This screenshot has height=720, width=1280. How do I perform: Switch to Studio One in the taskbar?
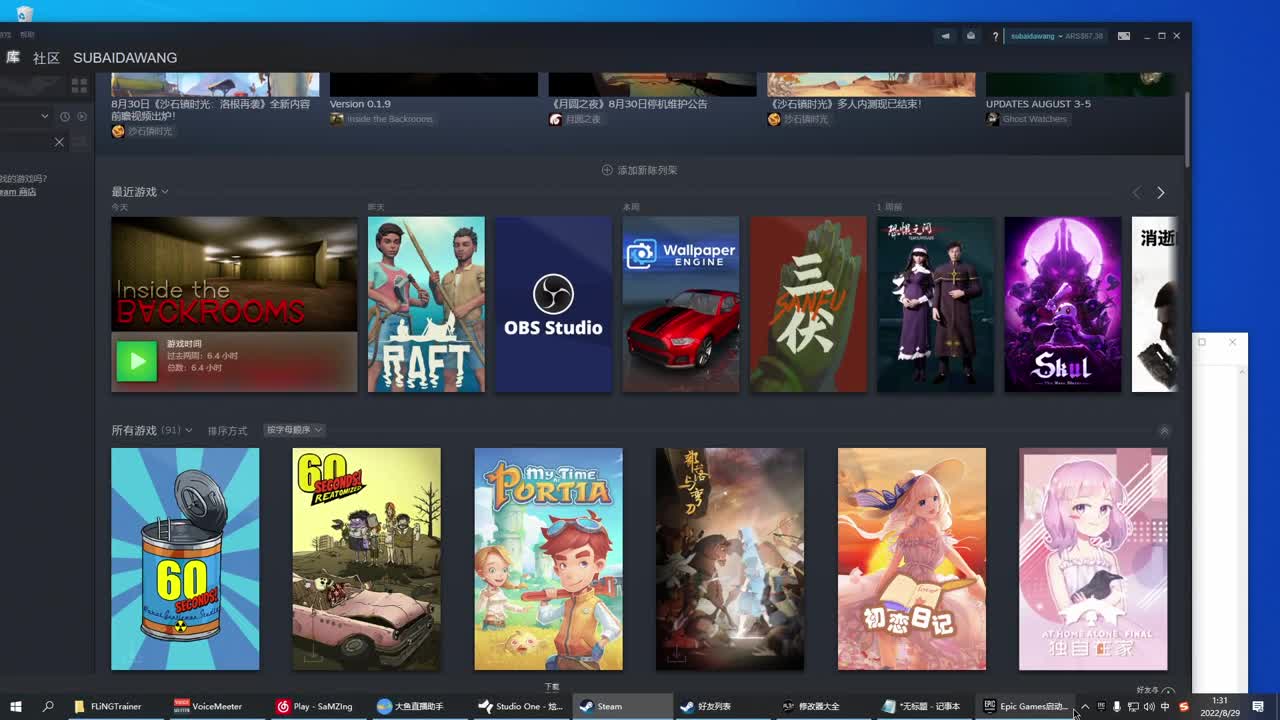click(x=520, y=706)
